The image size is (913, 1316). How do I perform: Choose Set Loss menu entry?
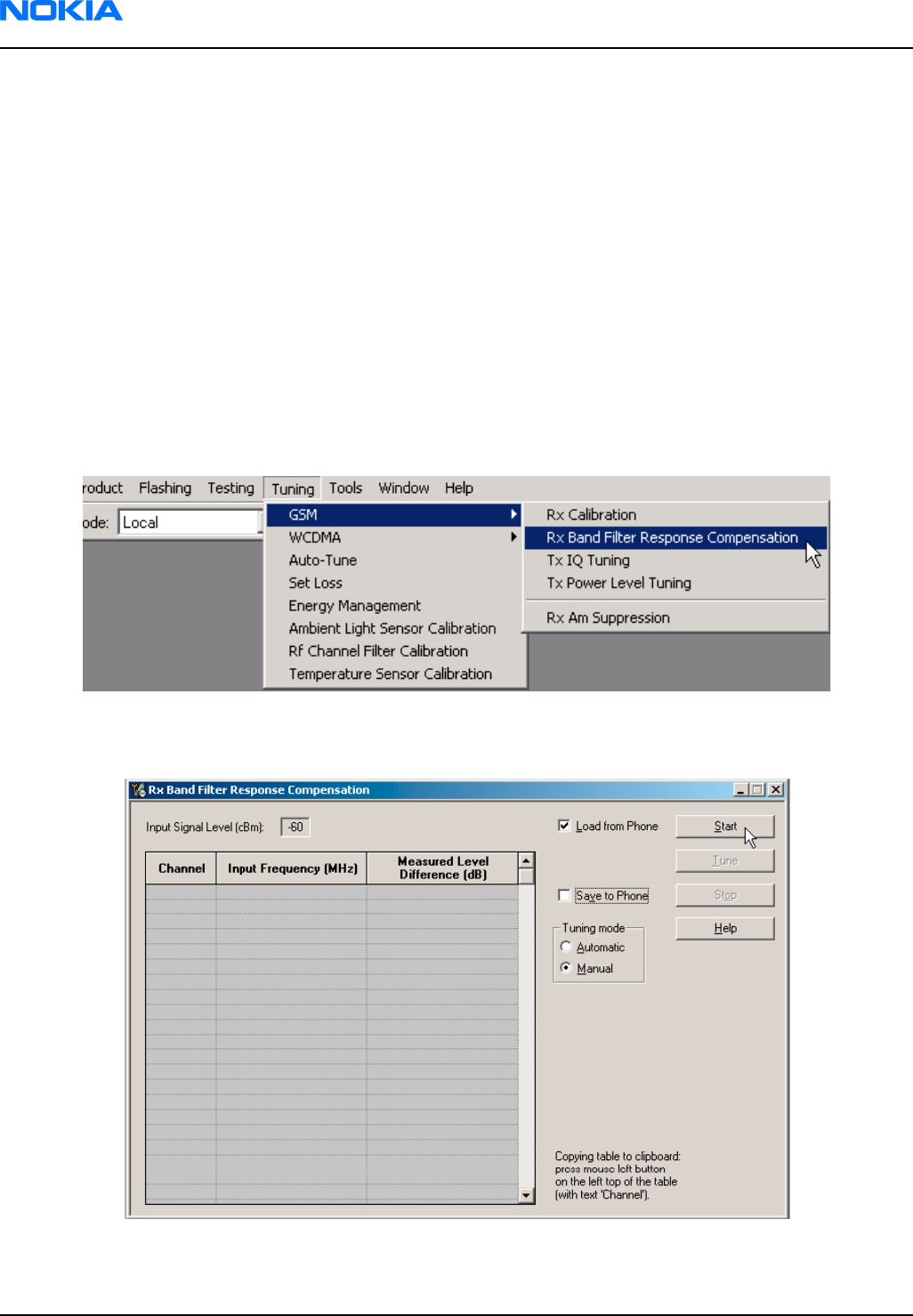pyautogui.click(x=394, y=583)
